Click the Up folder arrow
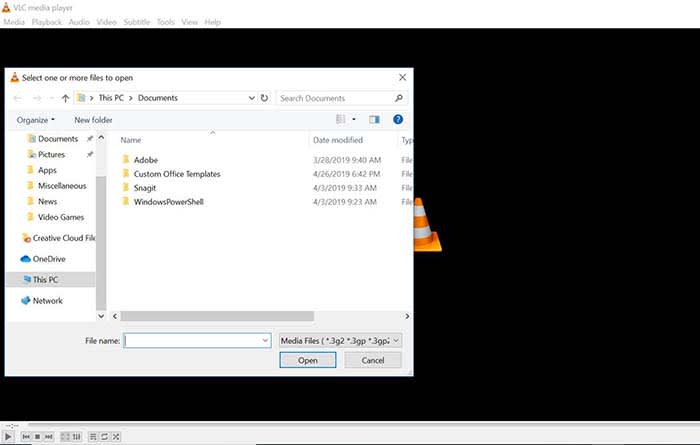 pyautogui.click(x=66, y=98)
